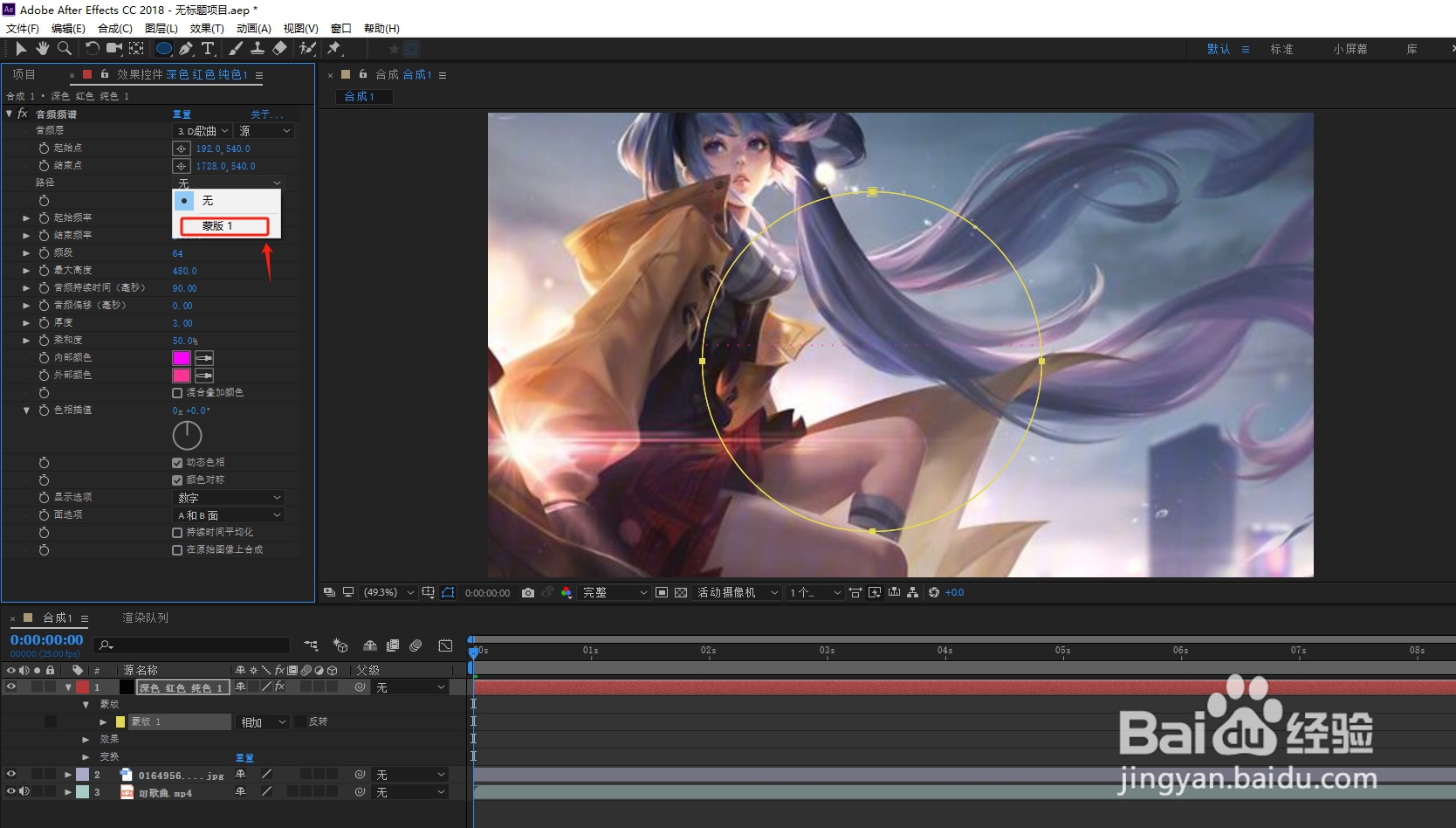Viewport: 1456px width, 828px height.
Task: Toggle the mask and shape path visibility icon
Action: click(x=448, y=592)
